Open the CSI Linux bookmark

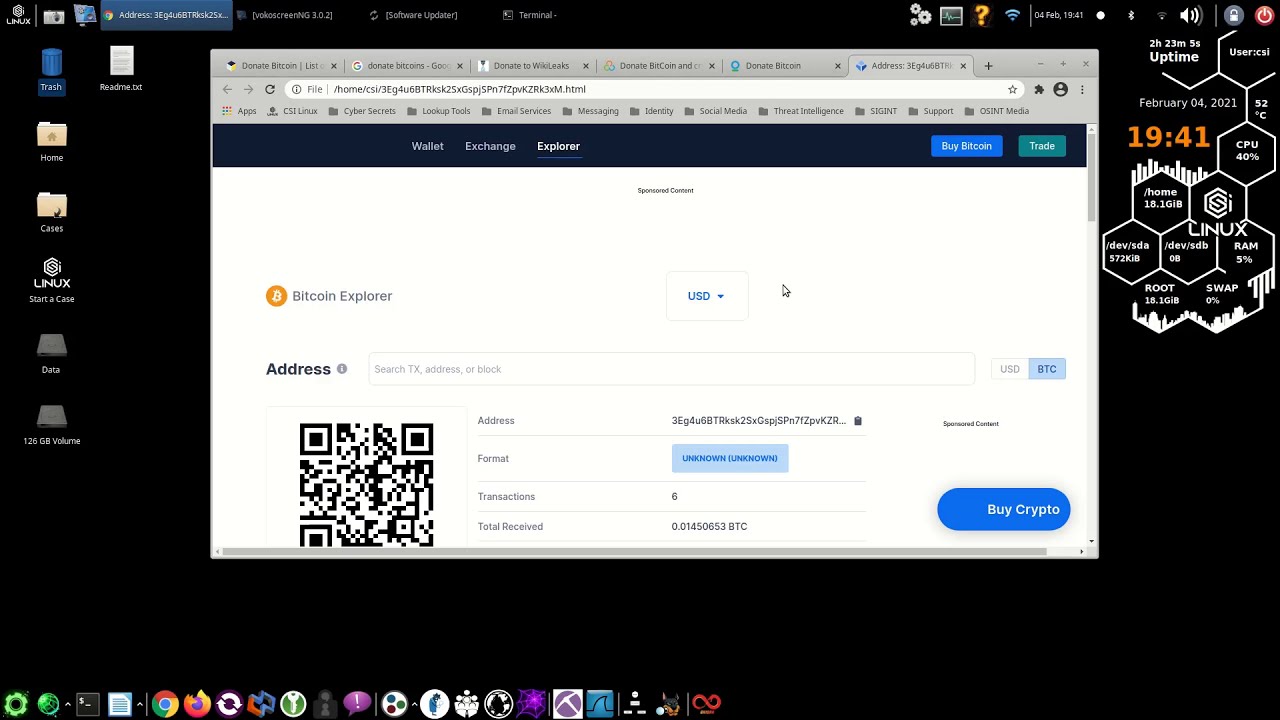(x=293, y=111)
